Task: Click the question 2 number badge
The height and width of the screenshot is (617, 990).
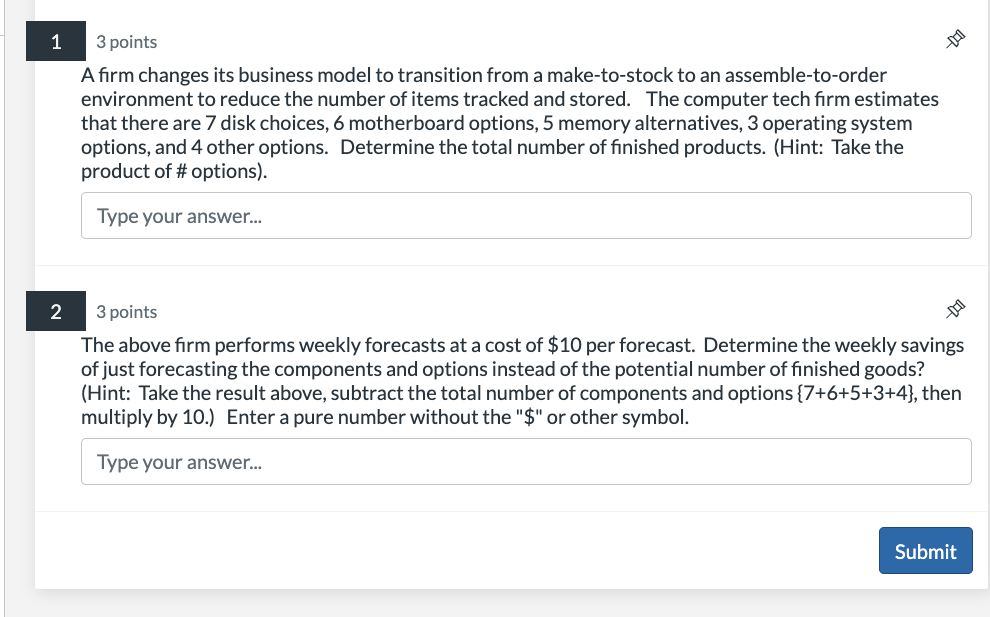Action: point(55,311)
